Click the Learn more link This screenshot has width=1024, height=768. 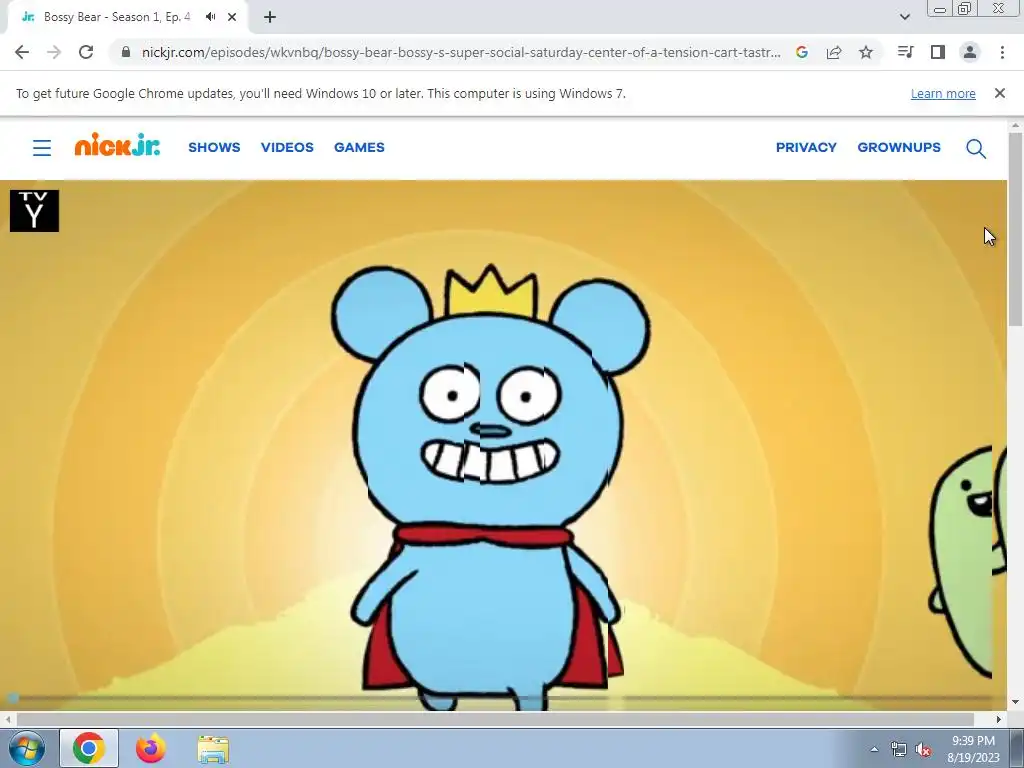[x=943, y=93]
